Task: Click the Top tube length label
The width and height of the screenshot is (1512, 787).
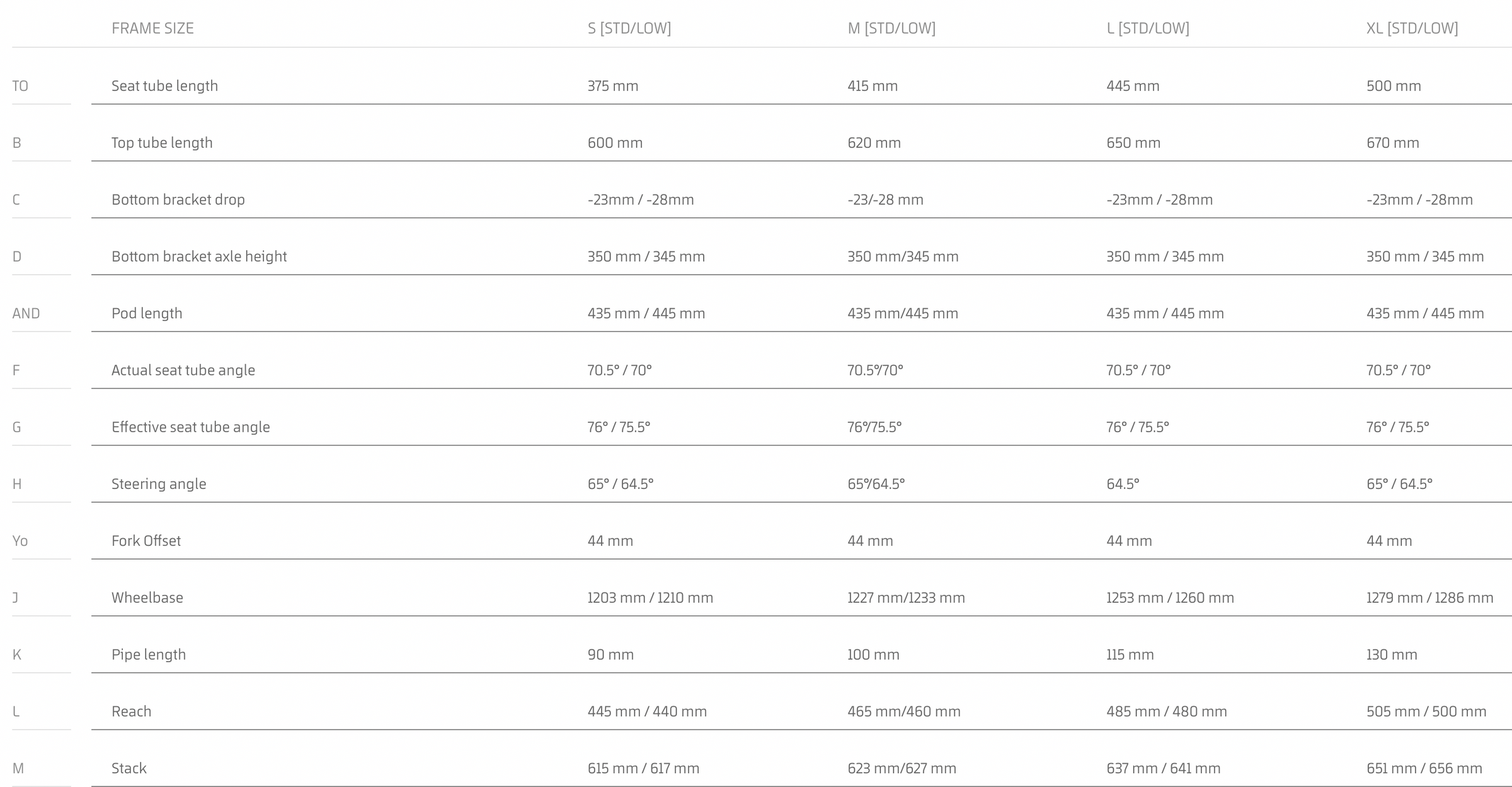Action: 162,143
